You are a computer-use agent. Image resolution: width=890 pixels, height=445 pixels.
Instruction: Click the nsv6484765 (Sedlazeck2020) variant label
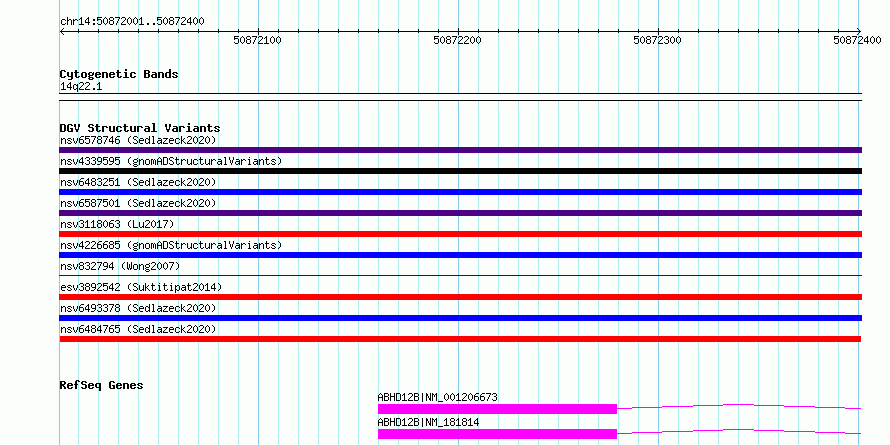[x=138, y=329]
